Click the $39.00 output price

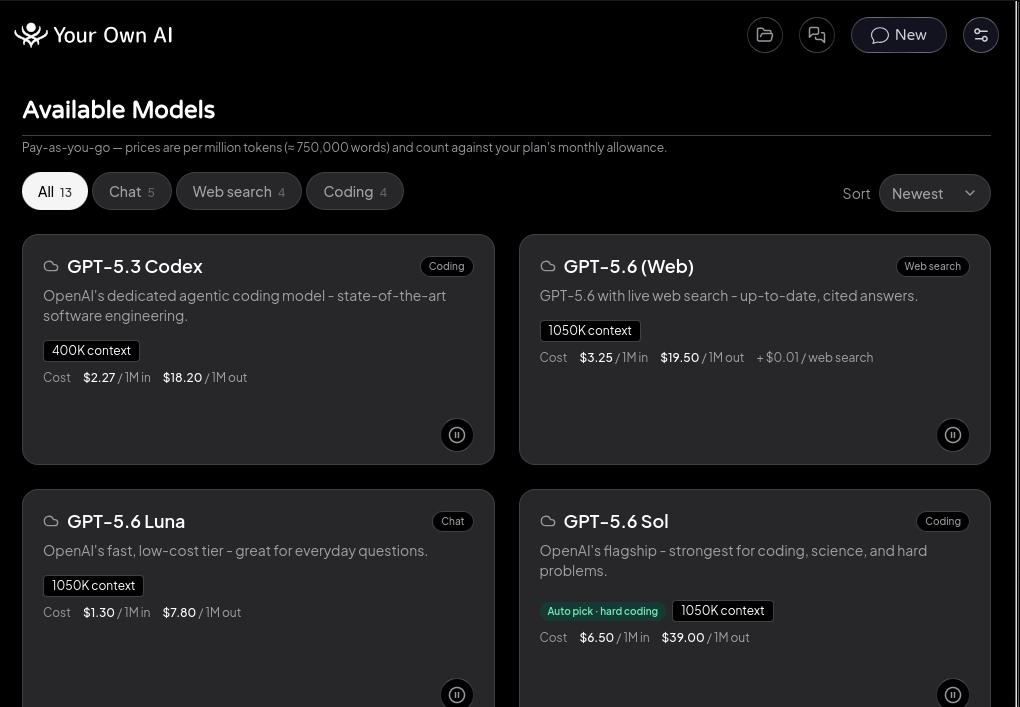683,638
